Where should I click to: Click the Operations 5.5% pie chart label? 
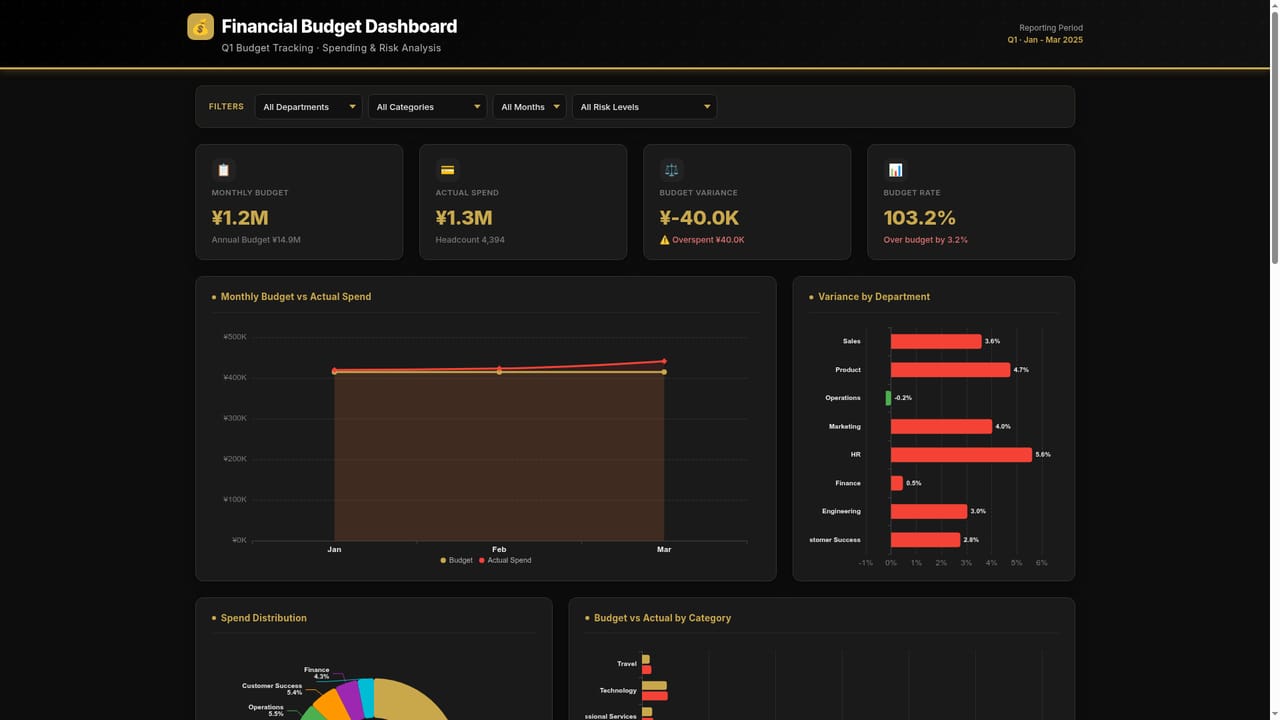click(x=266, y=710)
